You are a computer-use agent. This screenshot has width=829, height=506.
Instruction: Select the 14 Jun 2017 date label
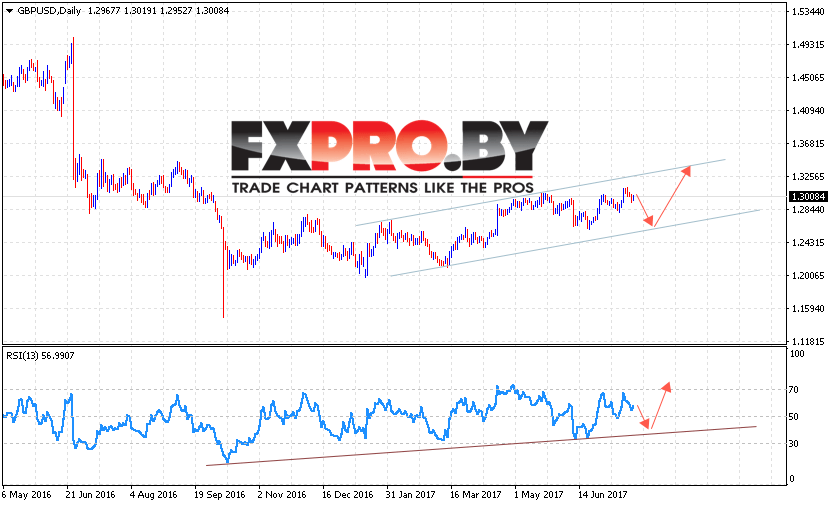(x=602, y=495)
